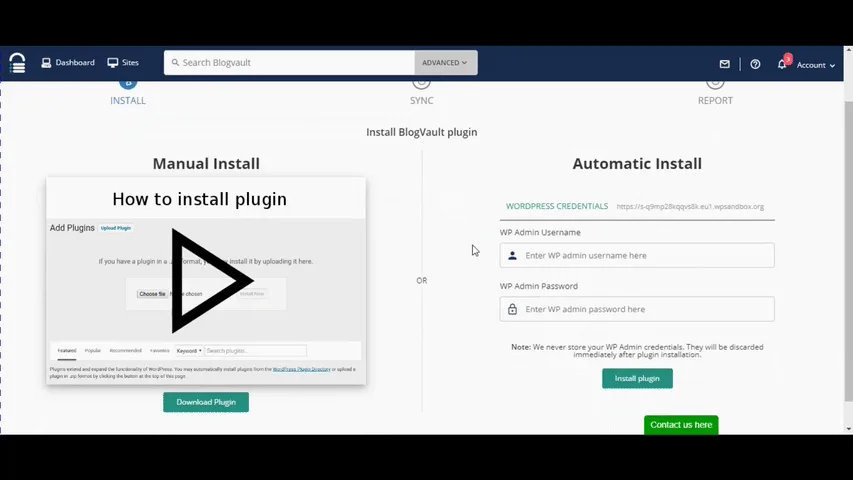The width and height of the screenshot is (853, 480).
Task: Focus the WP Admin Password field
Action: pyautogui.click(x=637, y=309)
